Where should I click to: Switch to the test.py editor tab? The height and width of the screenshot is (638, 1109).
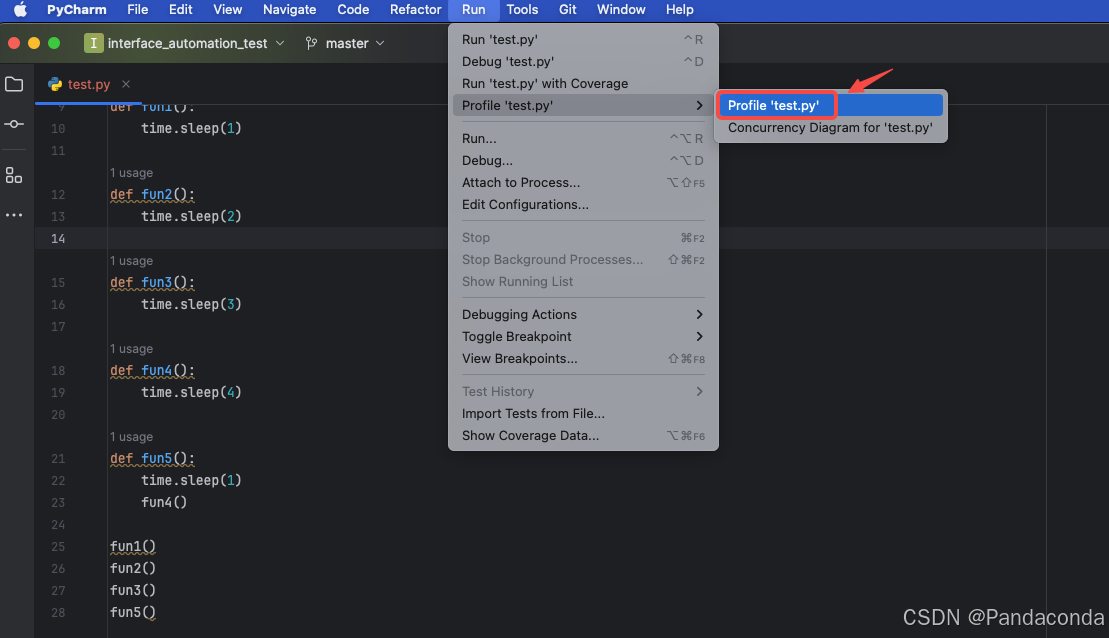coord(88,84)
